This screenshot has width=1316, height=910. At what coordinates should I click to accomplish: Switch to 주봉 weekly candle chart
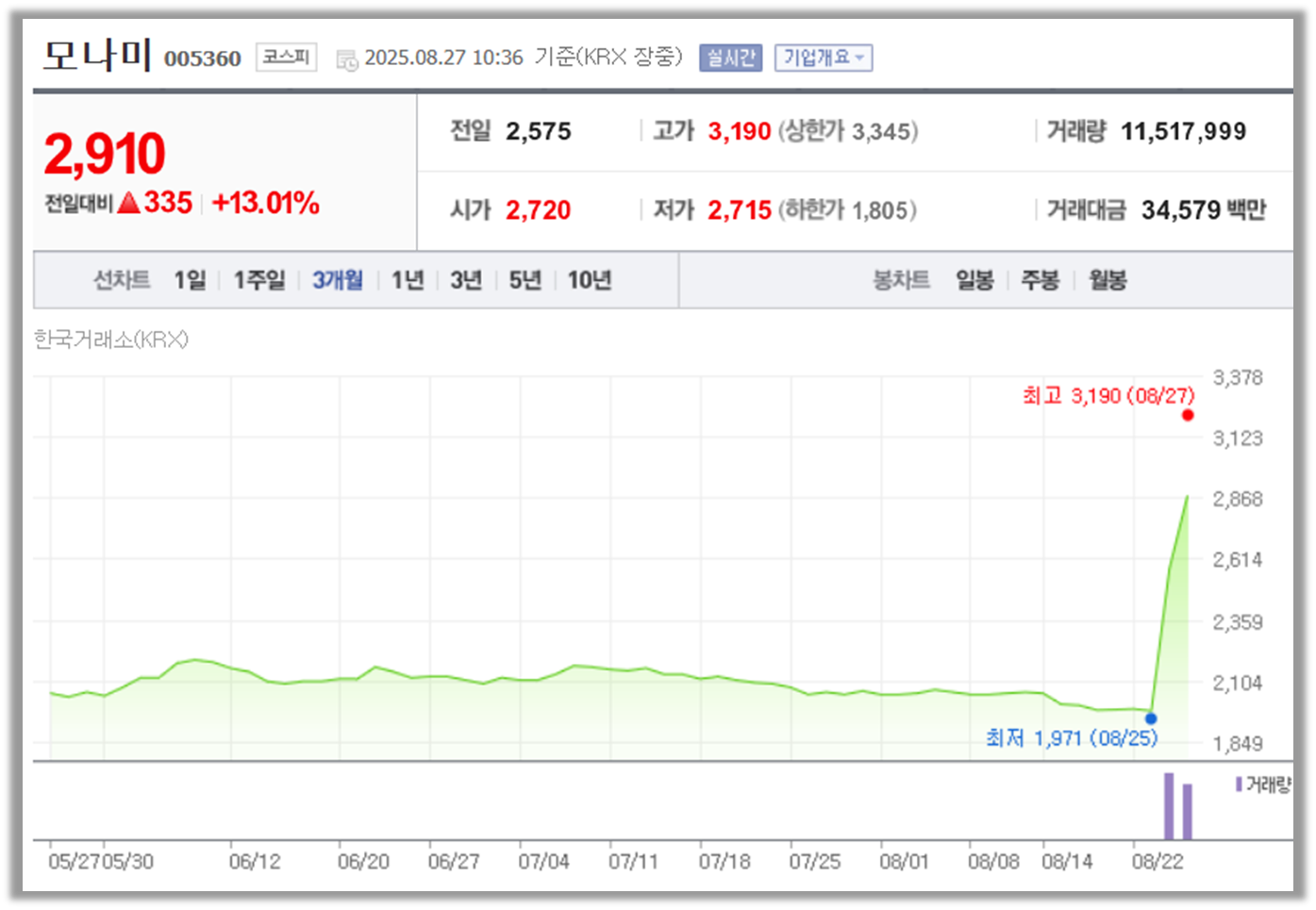pos(1040,280)
